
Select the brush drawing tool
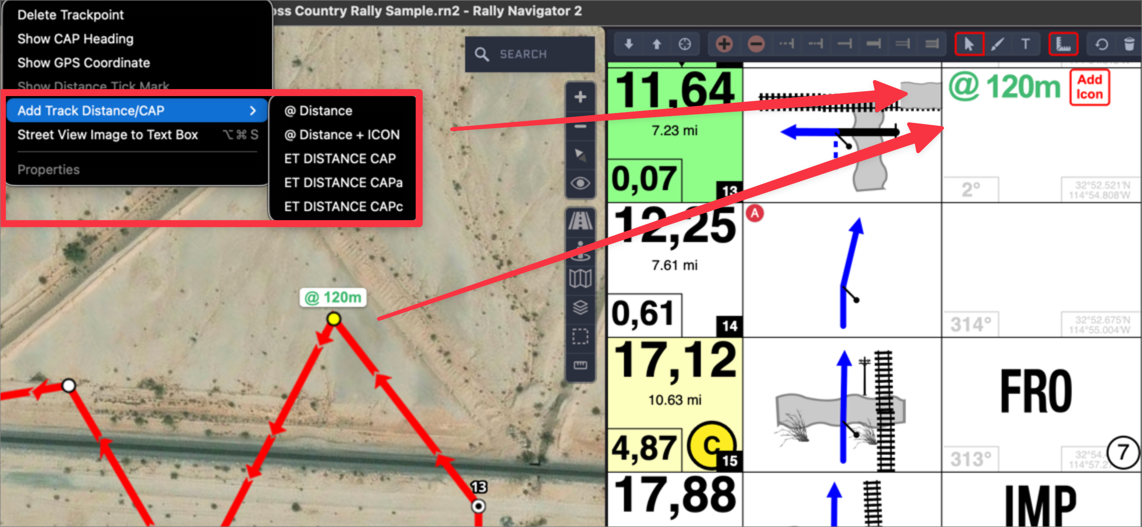click(998, 44)
